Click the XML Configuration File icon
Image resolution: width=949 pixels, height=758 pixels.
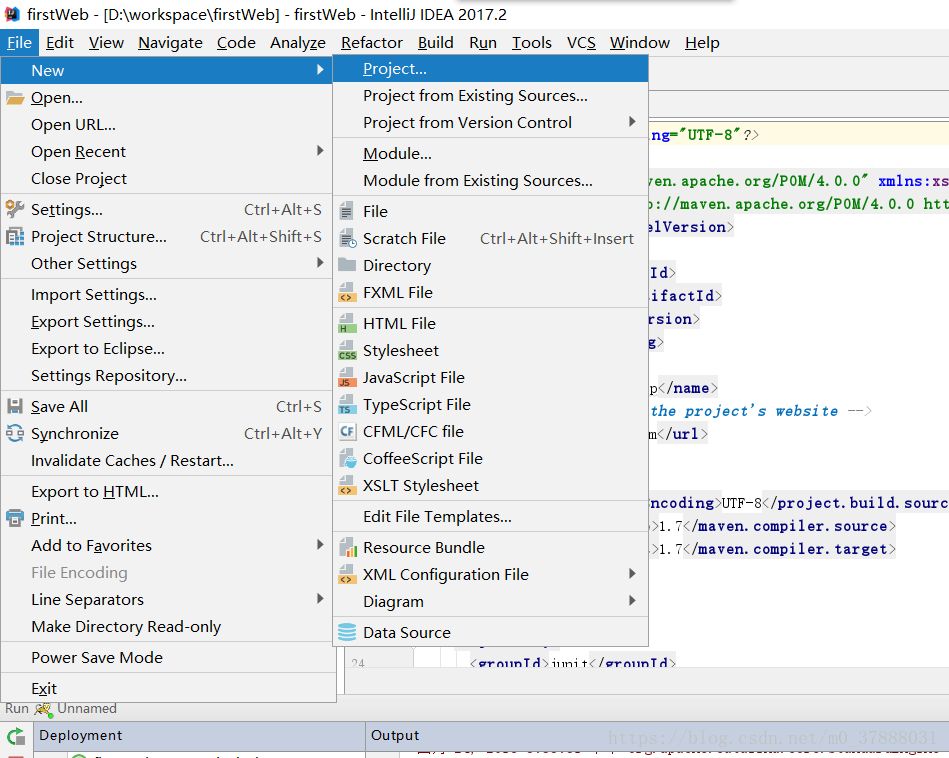pyautogui.click(x=347, y=575)
